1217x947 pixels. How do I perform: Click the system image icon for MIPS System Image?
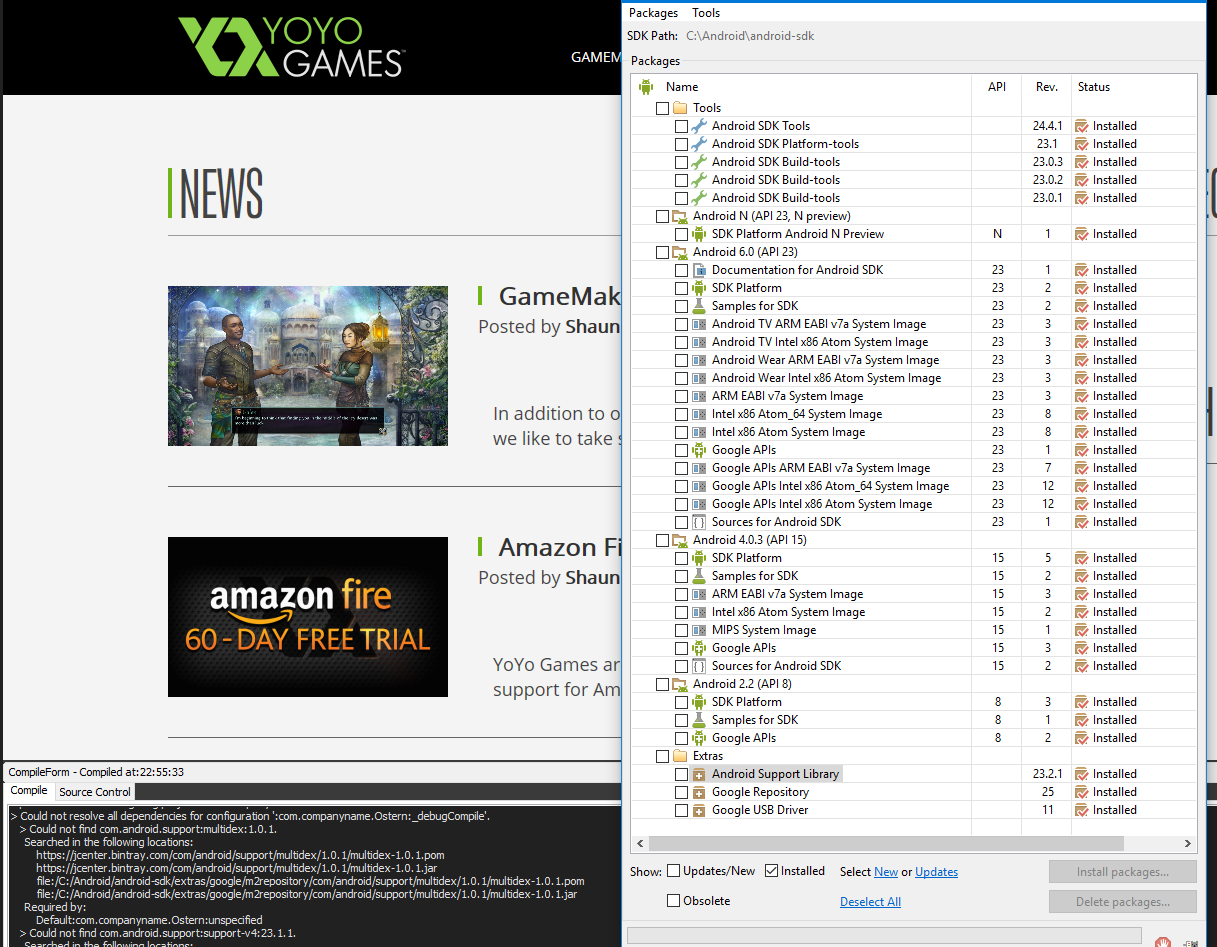699,630
